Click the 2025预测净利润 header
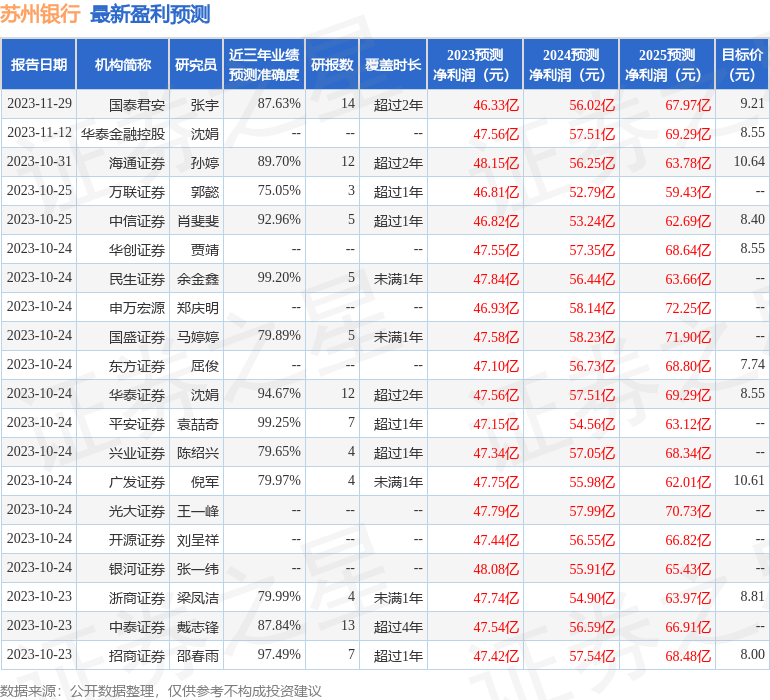Image resolution: width=770 pixels, height=700 pixels. [x=667, y=64]
